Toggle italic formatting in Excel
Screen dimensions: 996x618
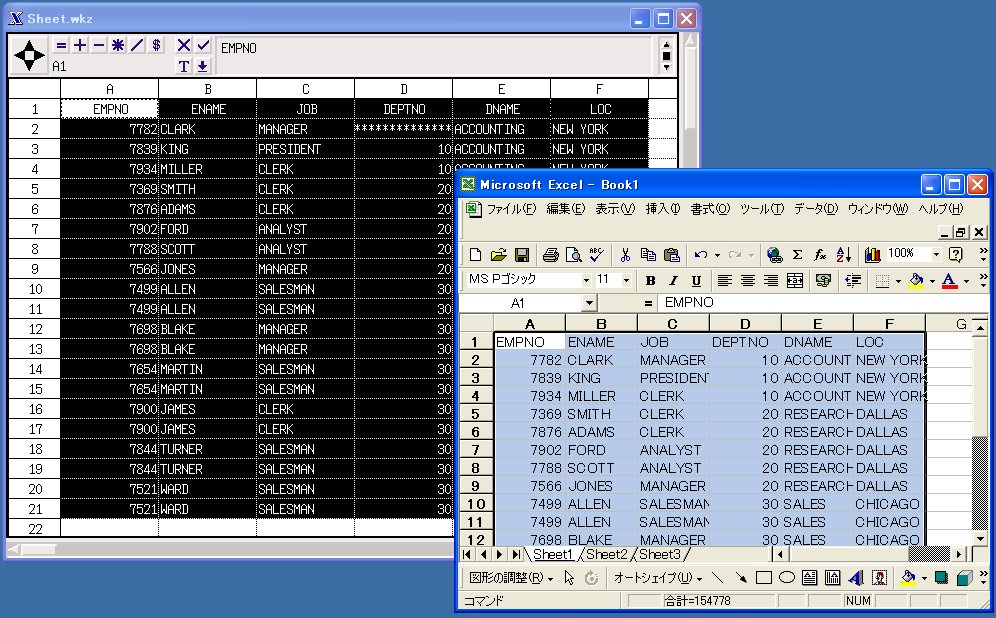point(673,281)
